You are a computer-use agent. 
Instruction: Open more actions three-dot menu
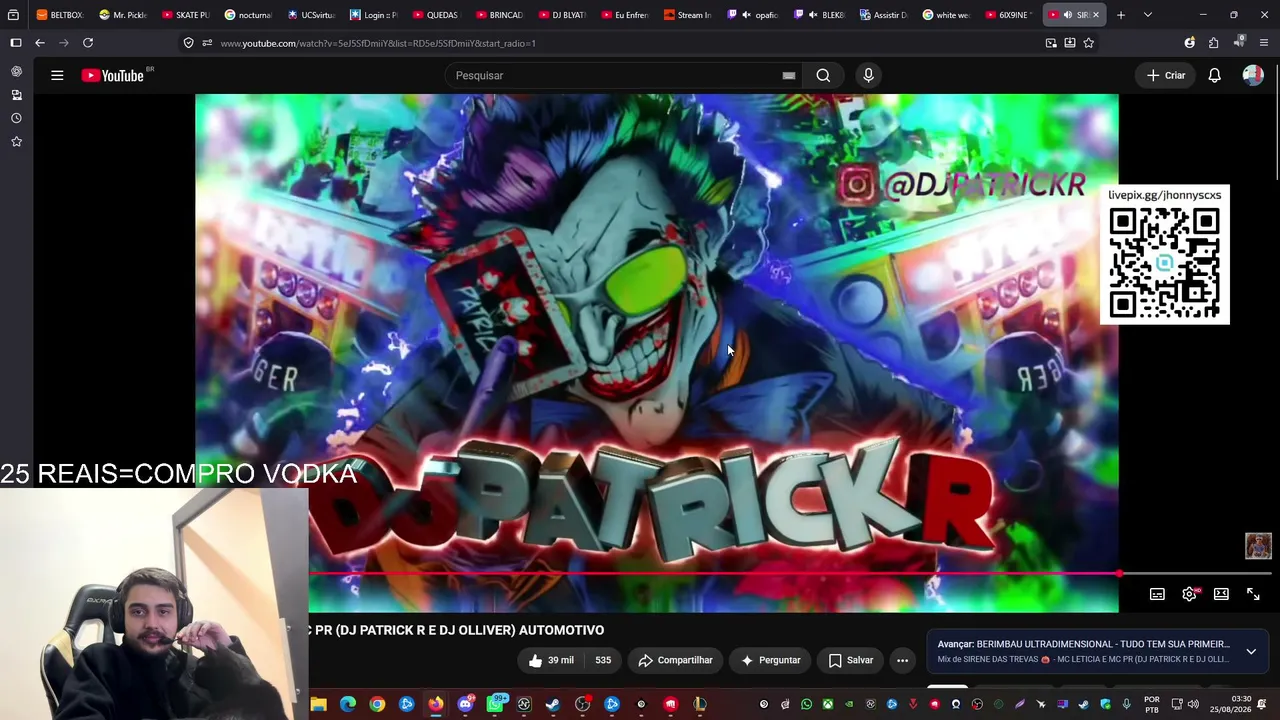[x=902, y=660]
